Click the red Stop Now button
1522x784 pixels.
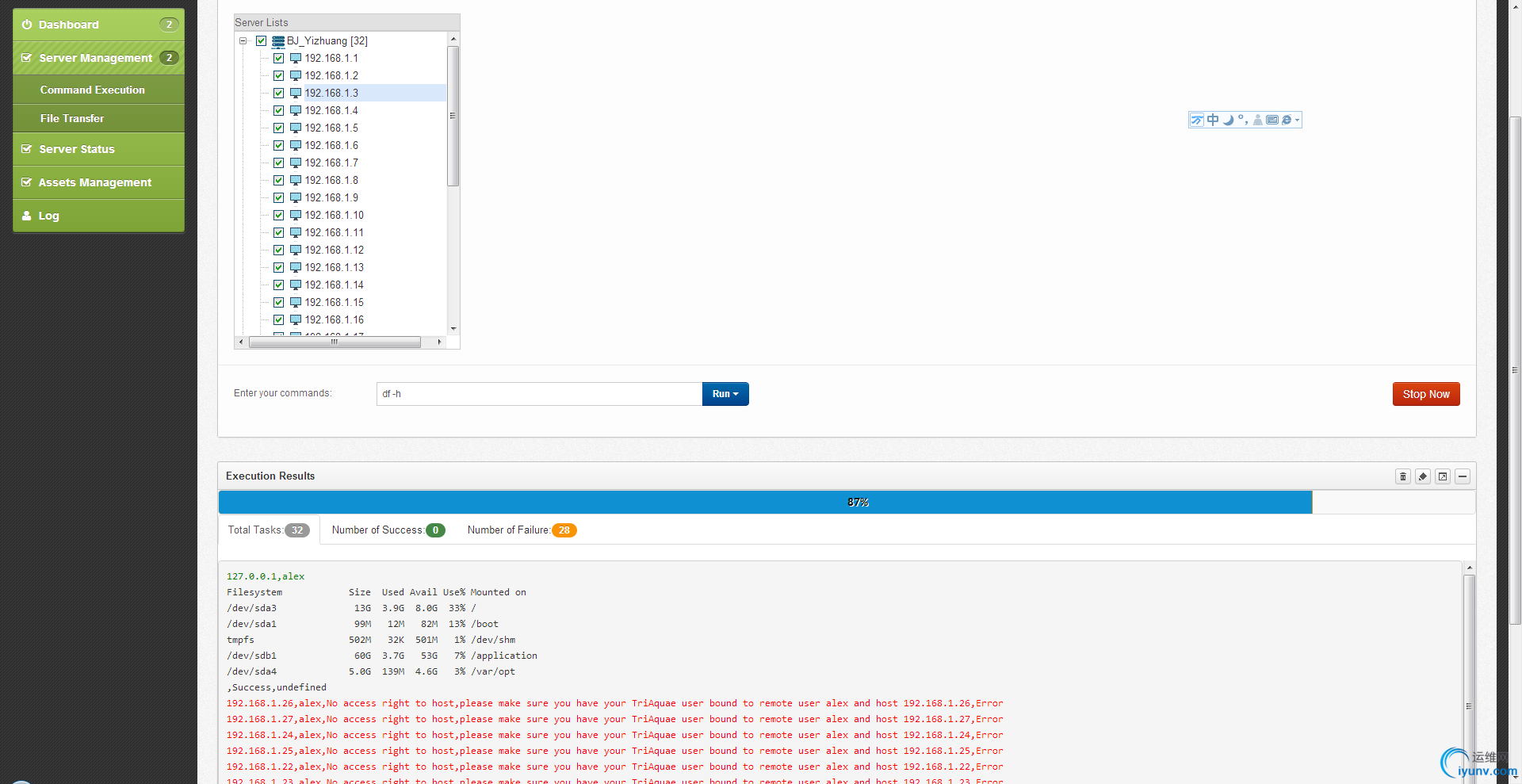1426,394
